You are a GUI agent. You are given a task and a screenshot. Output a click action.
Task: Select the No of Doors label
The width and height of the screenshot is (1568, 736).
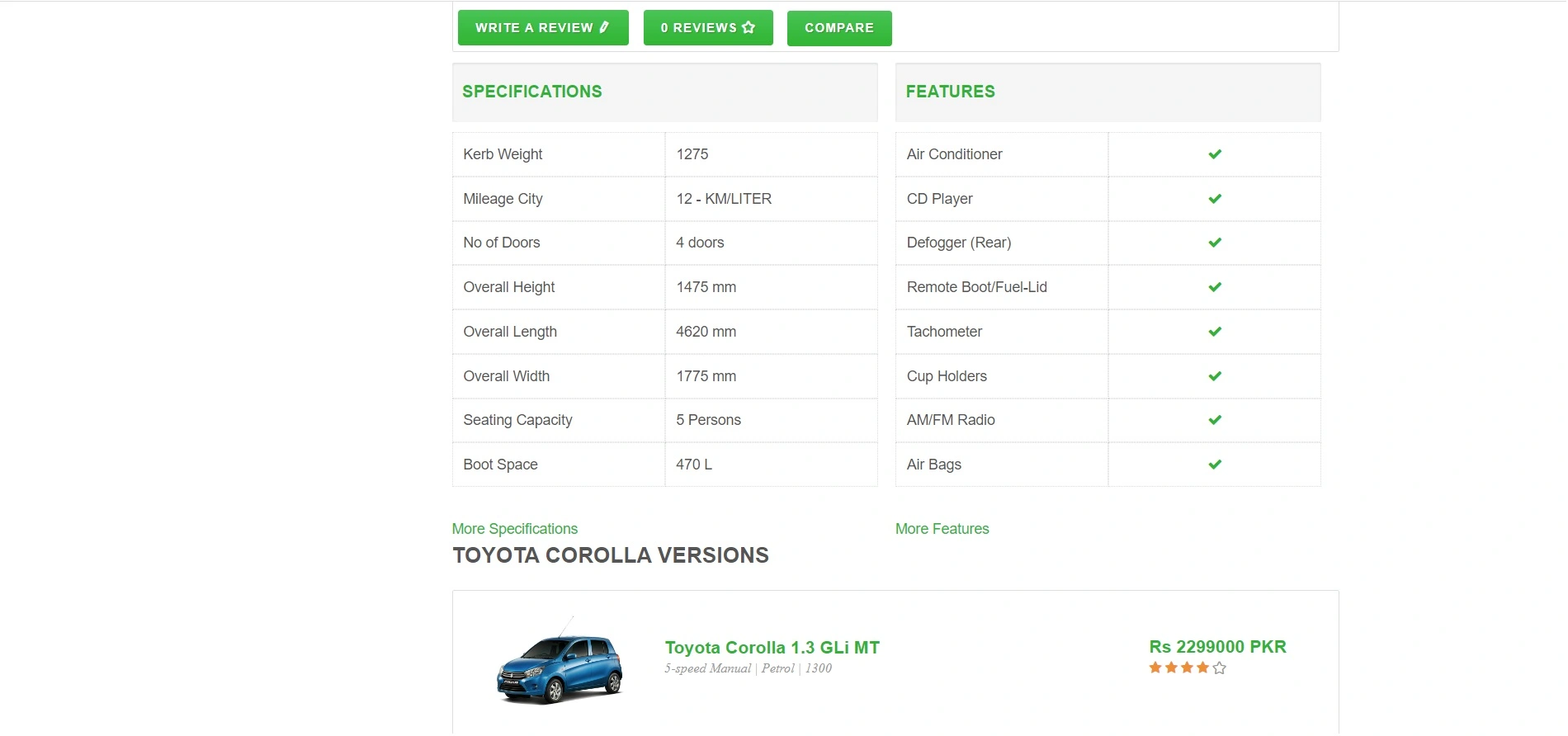pos(502,243)
